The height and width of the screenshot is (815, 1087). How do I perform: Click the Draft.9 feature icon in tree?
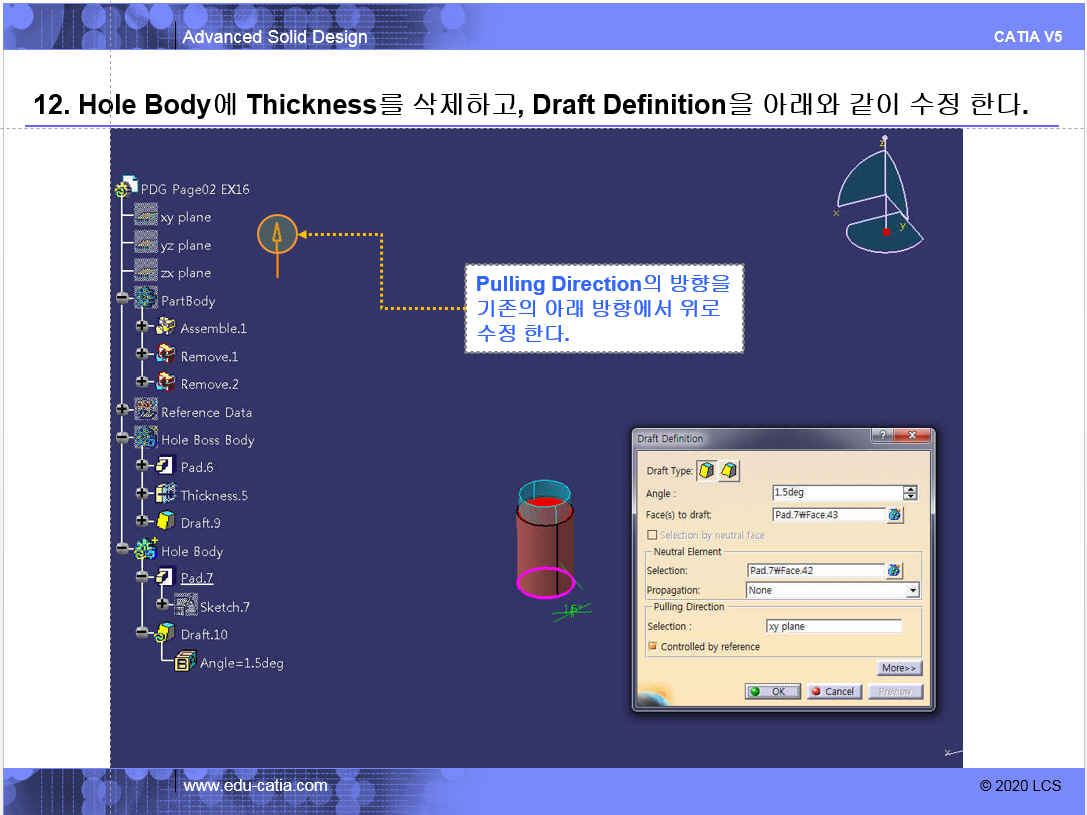tap(166, 522)
